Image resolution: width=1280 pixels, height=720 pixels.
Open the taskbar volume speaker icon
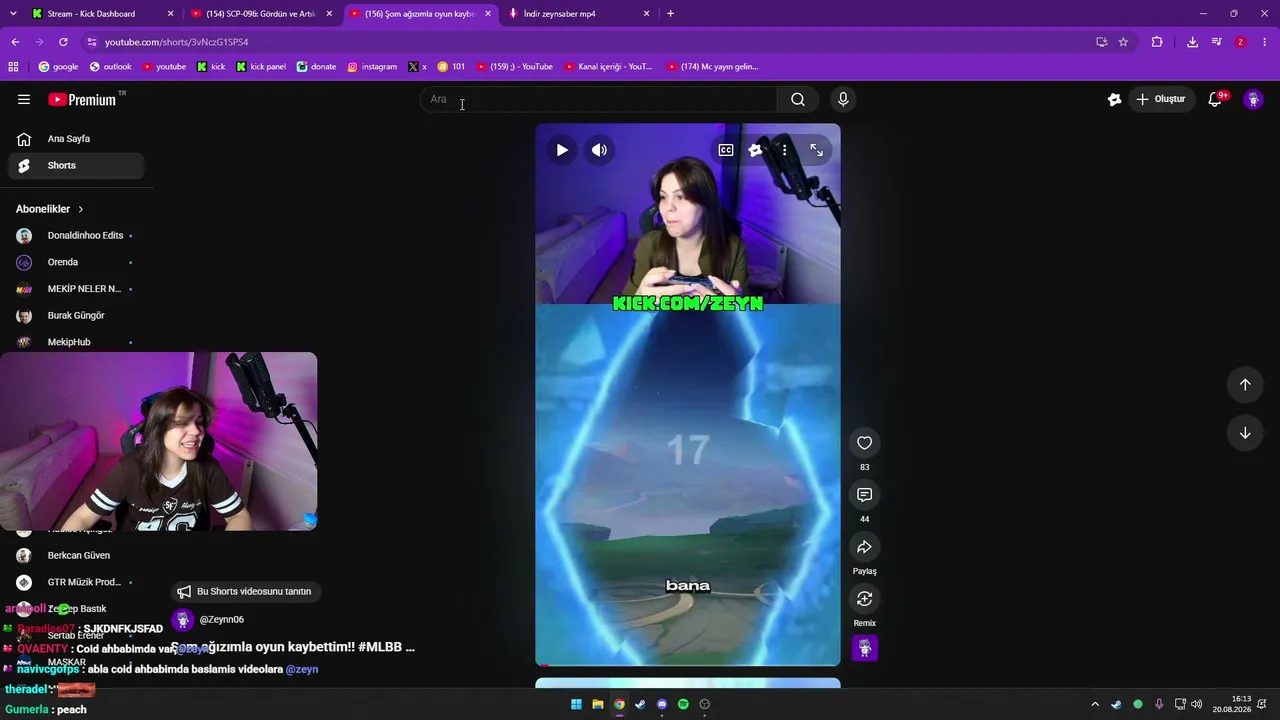click(1197, 704)
